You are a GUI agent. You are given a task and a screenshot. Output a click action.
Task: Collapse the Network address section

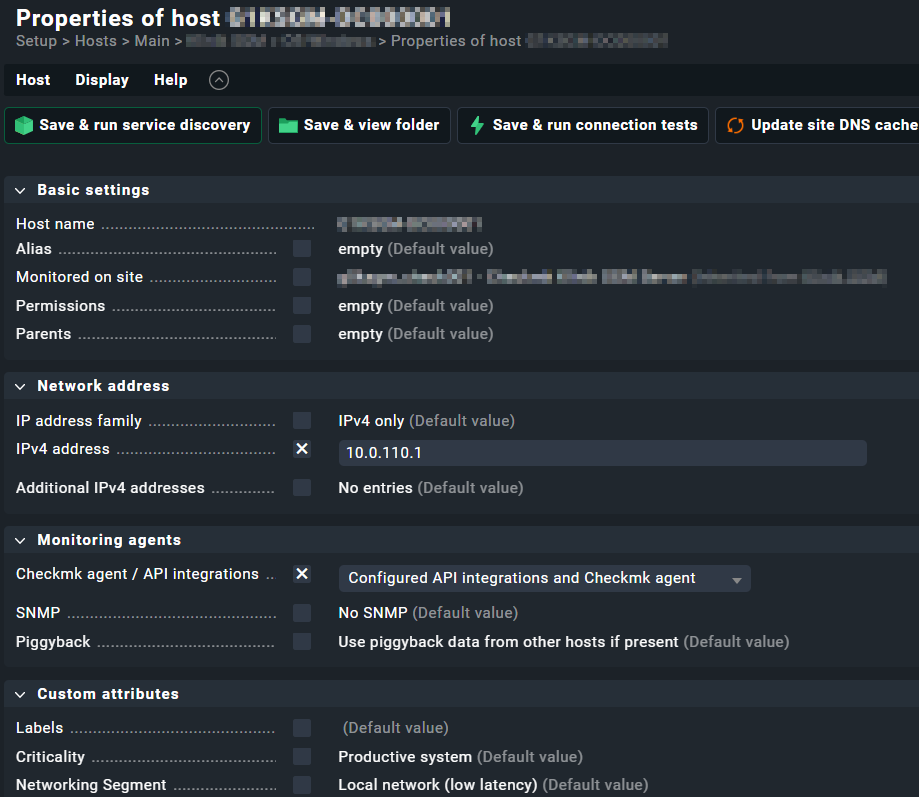point(20,386)
